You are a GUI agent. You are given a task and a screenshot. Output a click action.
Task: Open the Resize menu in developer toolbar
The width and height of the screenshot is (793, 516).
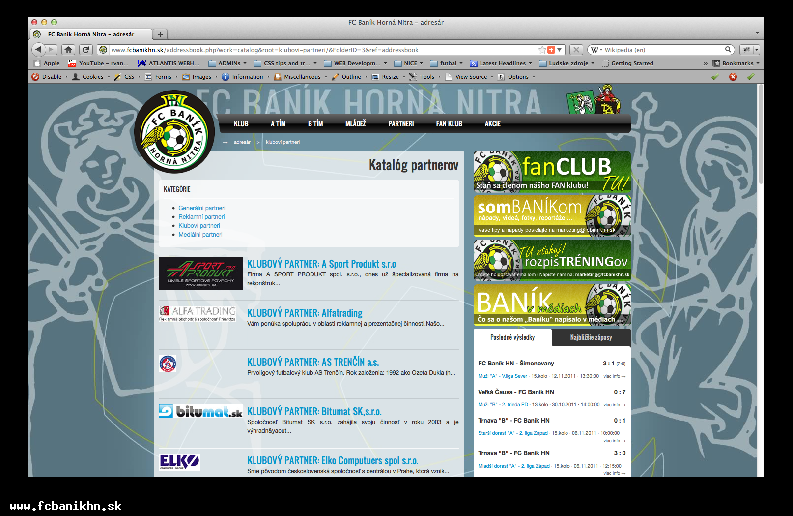pos(386,77)
